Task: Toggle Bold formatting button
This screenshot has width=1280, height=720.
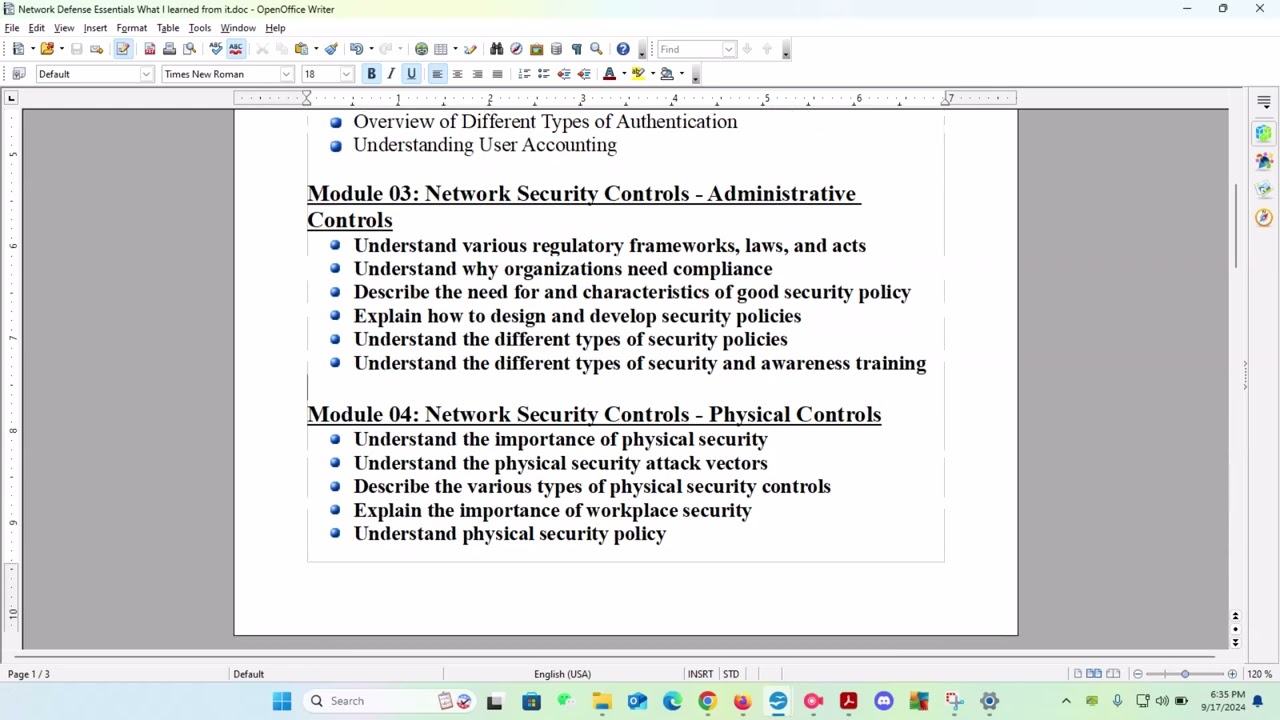Action: pos(371,74)
